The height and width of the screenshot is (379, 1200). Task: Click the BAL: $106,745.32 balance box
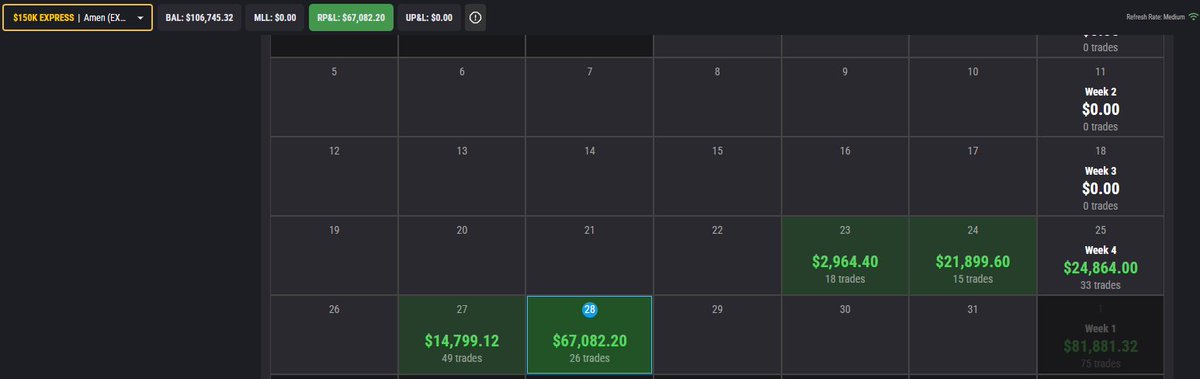click(199, 18)
